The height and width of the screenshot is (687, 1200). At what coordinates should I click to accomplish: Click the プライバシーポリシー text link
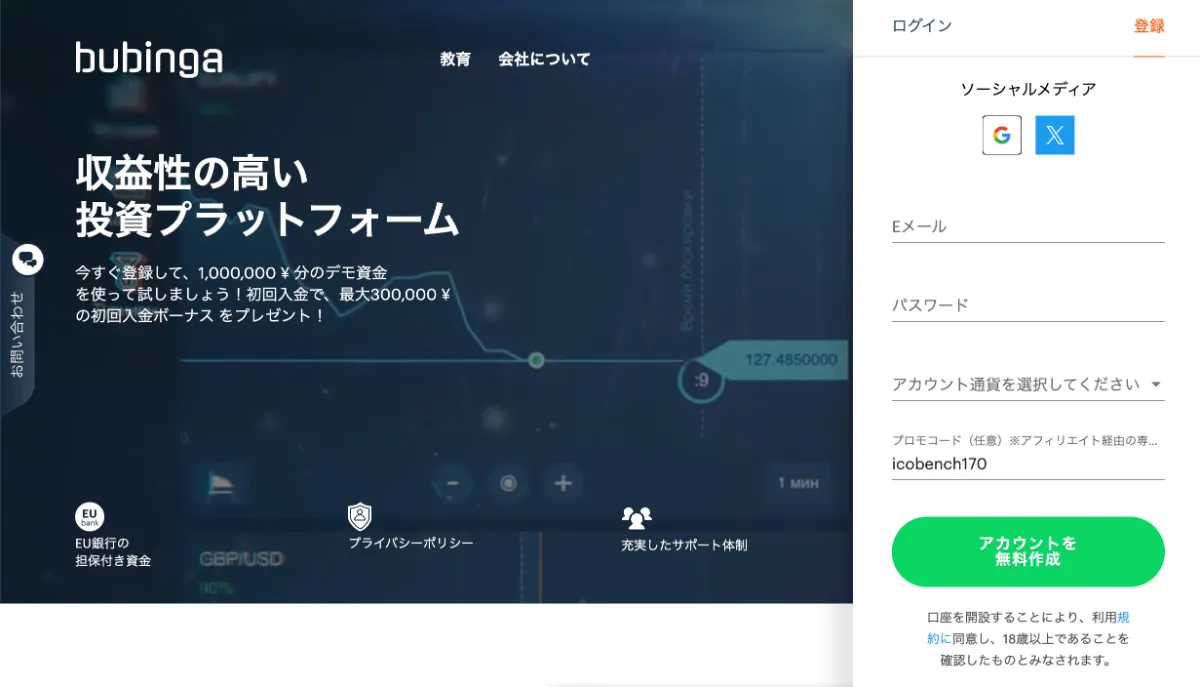pyautogui.click(x=411, y=543)
